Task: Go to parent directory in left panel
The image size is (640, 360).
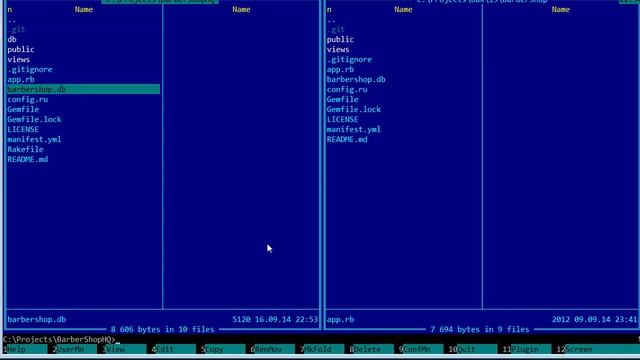Action: pos(11,20)
